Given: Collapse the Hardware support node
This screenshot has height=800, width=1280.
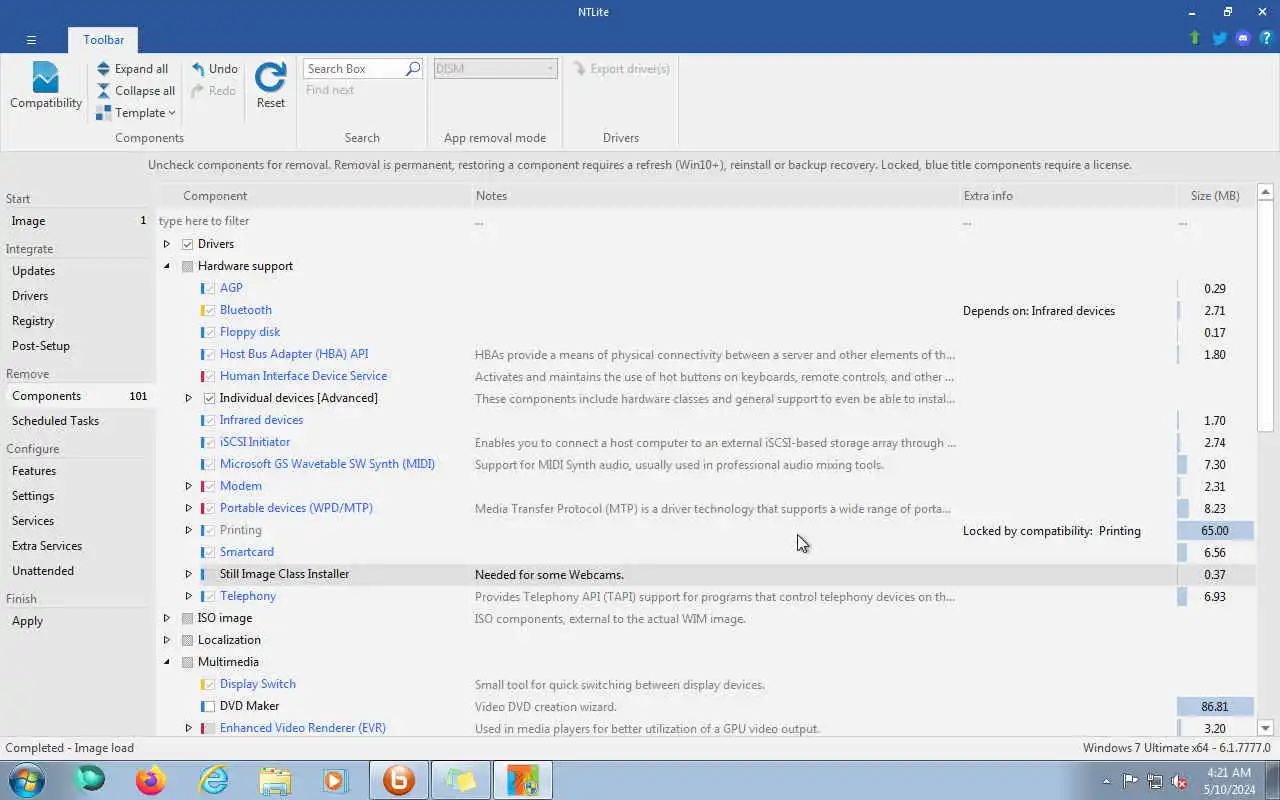Looking at the screenshot, I should click(x=167, y=266).
